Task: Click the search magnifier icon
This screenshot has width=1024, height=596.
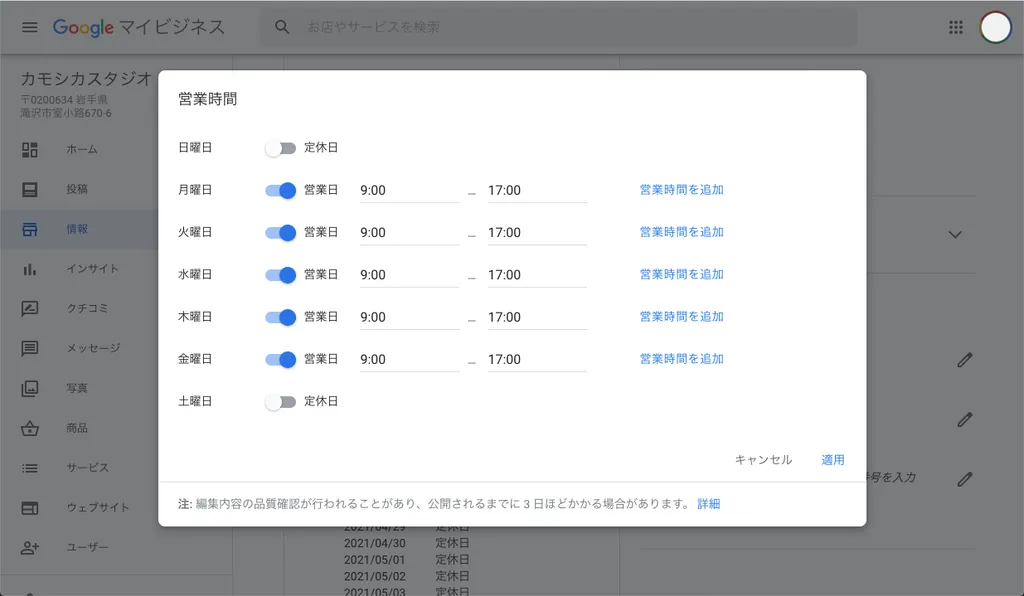Action: click(x=282, y=27)
